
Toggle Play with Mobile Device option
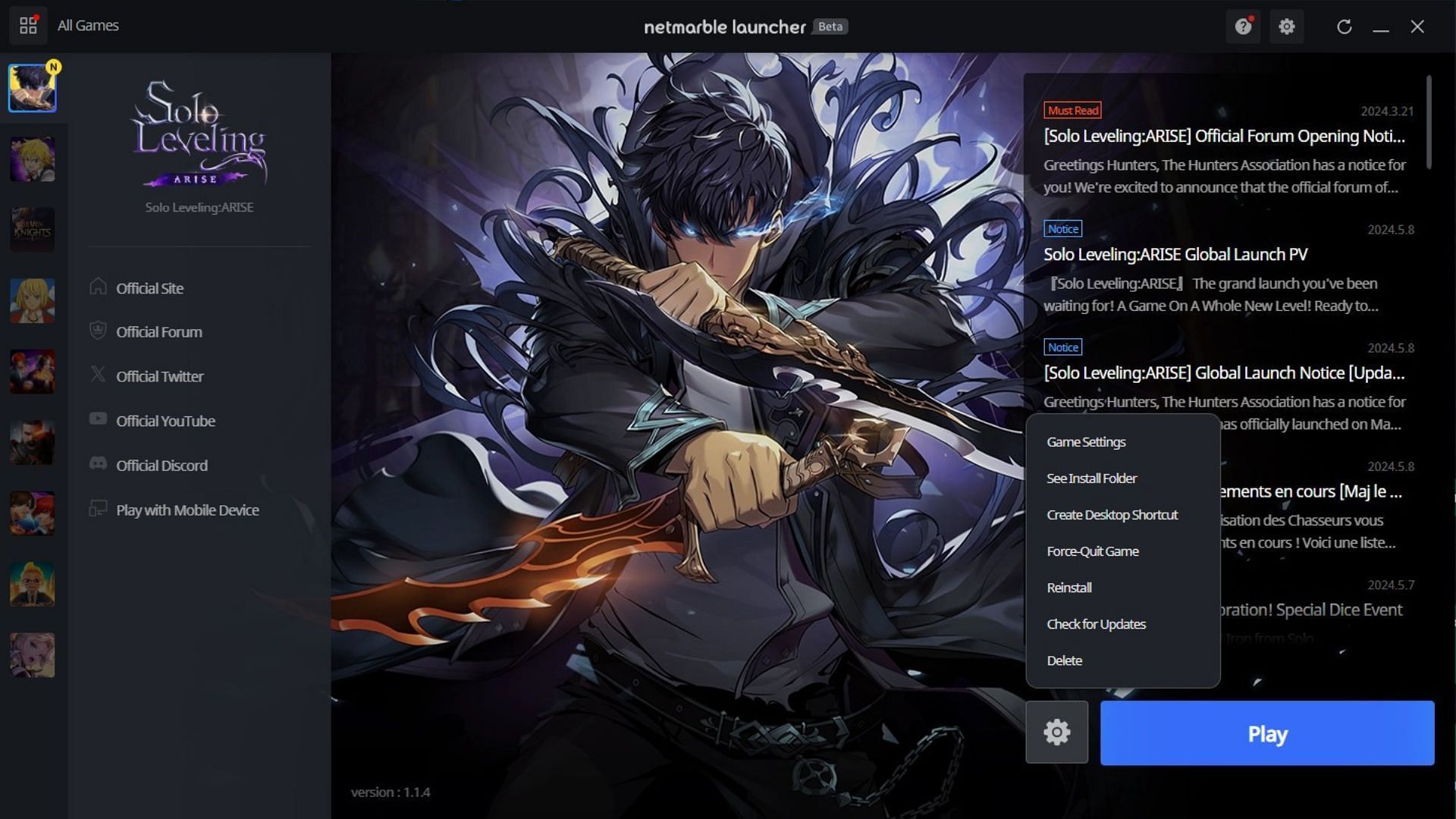click(x=187, y=510)
